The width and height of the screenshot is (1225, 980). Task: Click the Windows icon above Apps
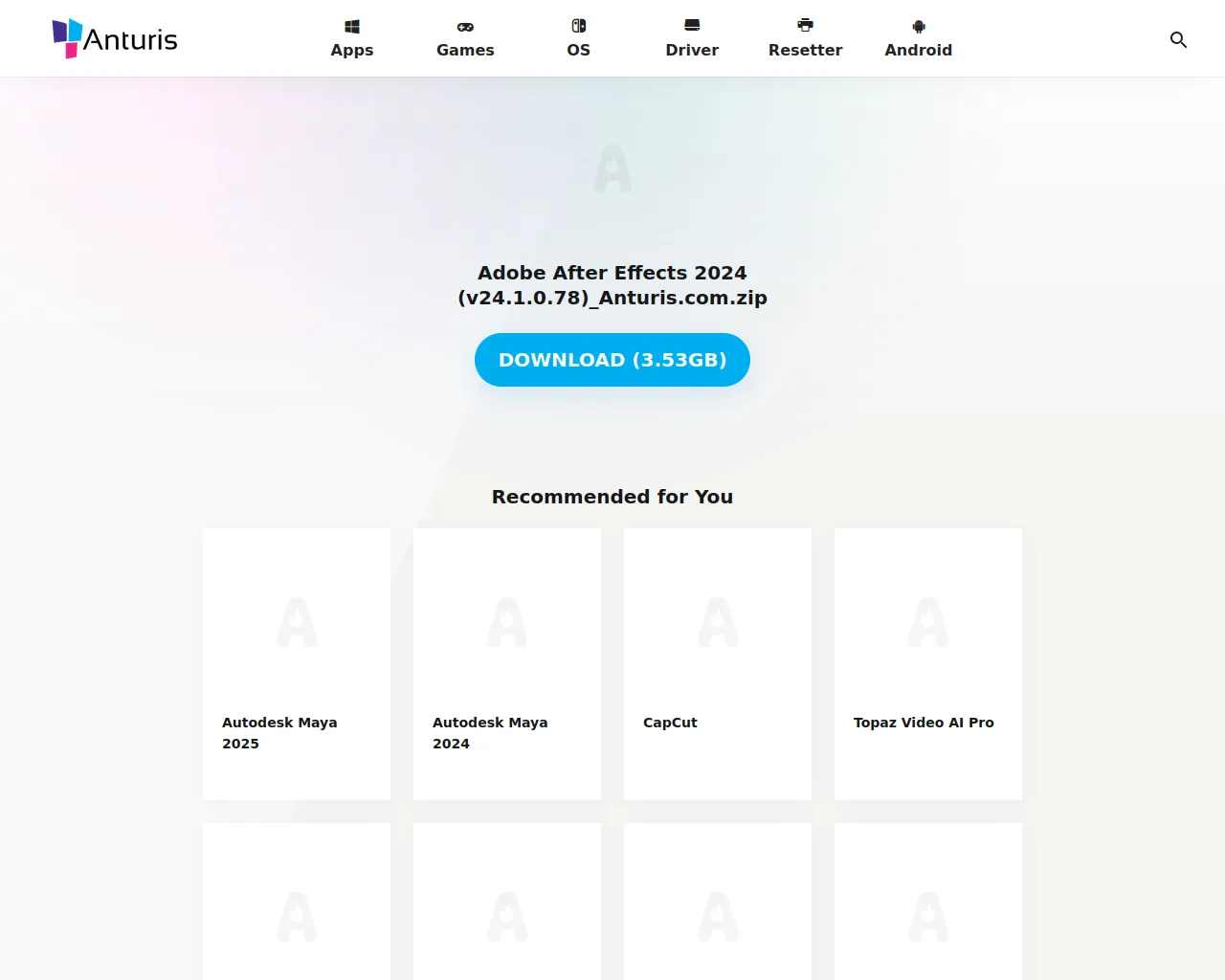pyautogui.click(x=352, y=27)
